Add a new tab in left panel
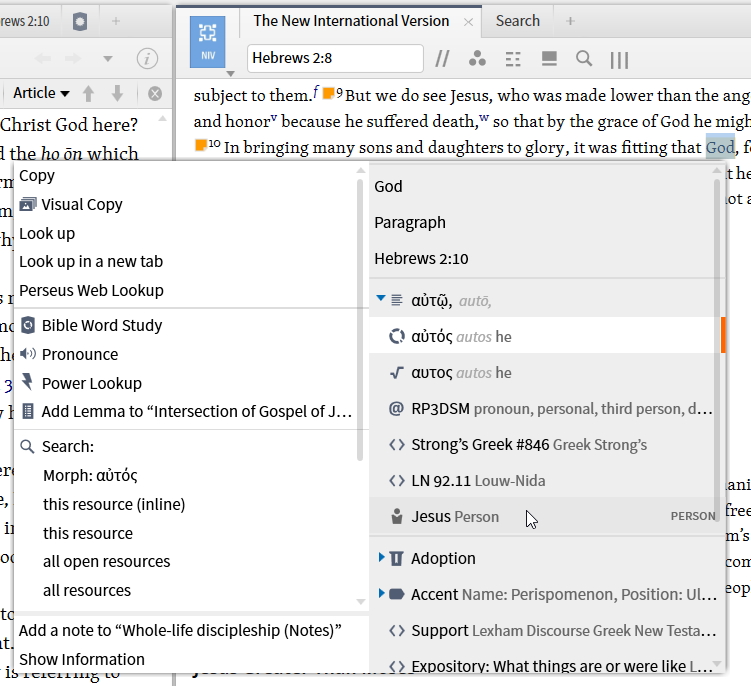The width and height of the screenshot is (751, 686). click(116, 21)
